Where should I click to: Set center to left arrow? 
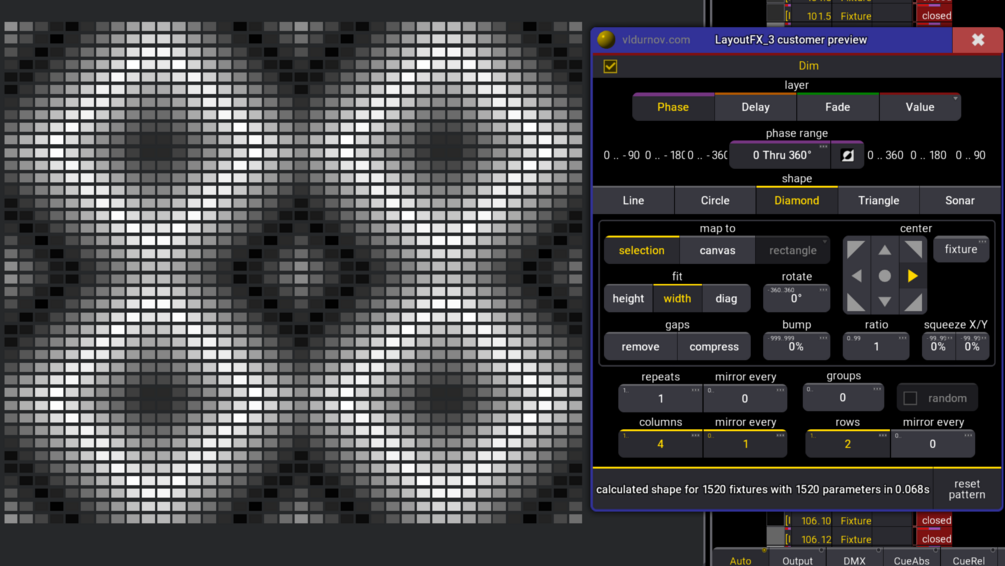[x=856, y=276]
